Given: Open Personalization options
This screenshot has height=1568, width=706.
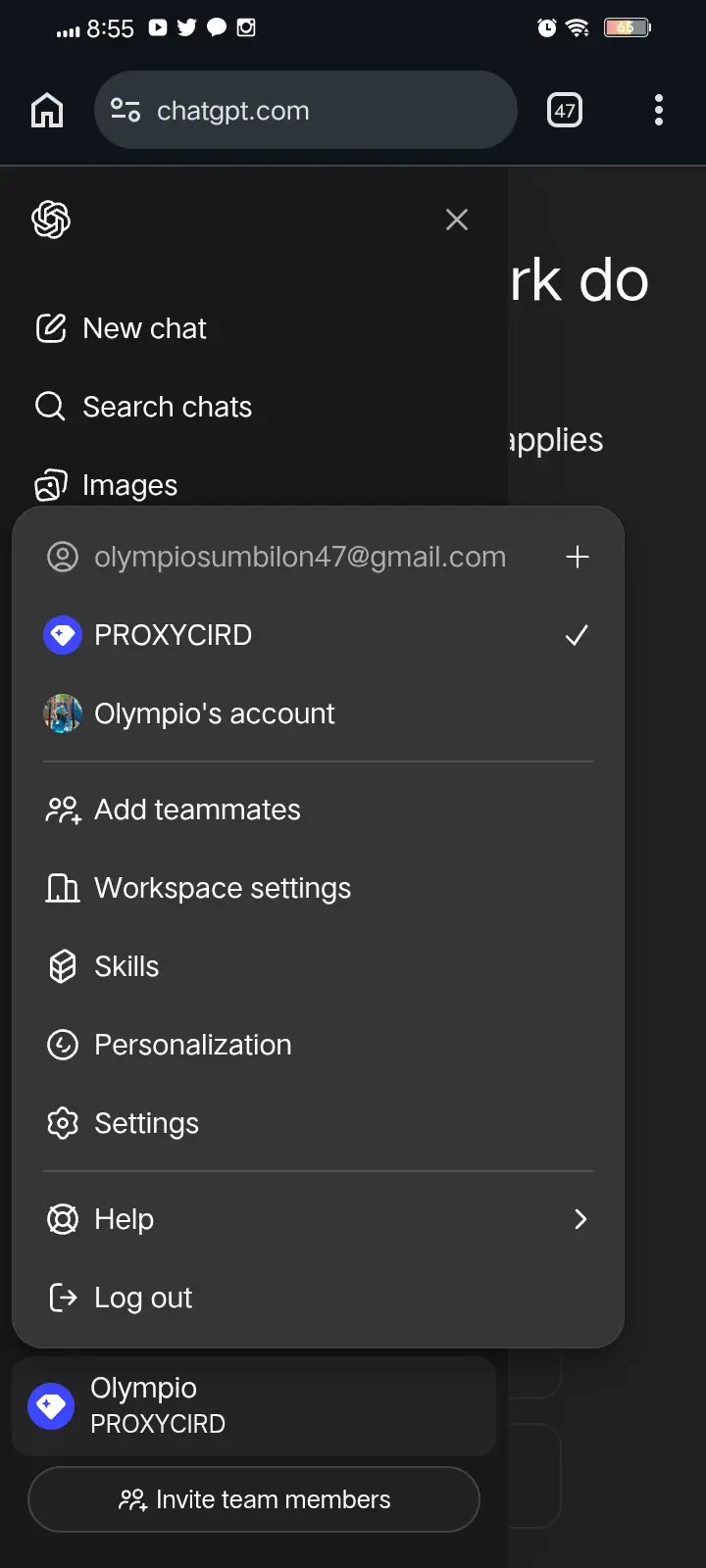Looking at the screenshot, I should coord(318,1045).
